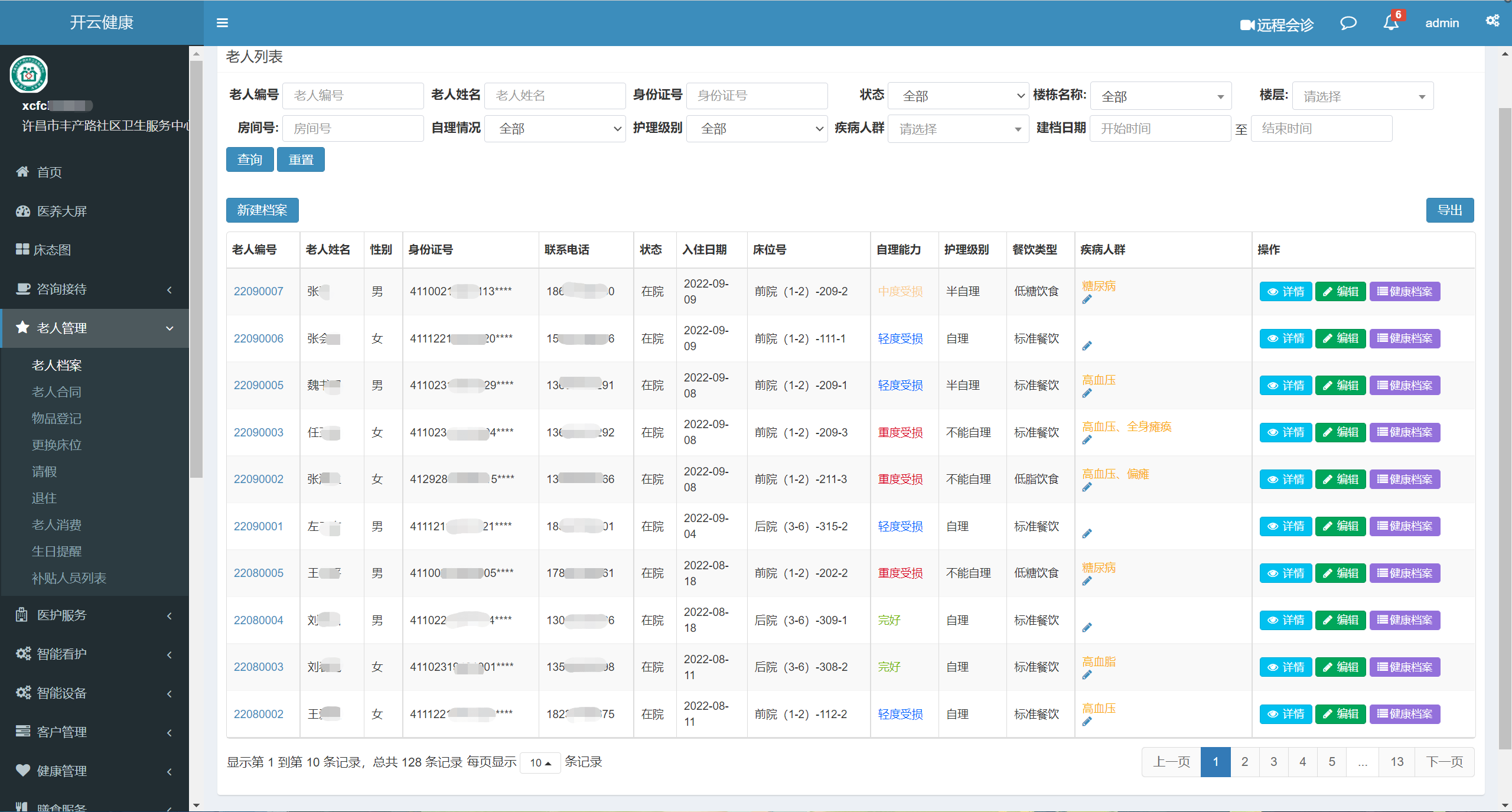Open the 自理情况 dropdown
1512x812 pixels.
tap(555, 129)
